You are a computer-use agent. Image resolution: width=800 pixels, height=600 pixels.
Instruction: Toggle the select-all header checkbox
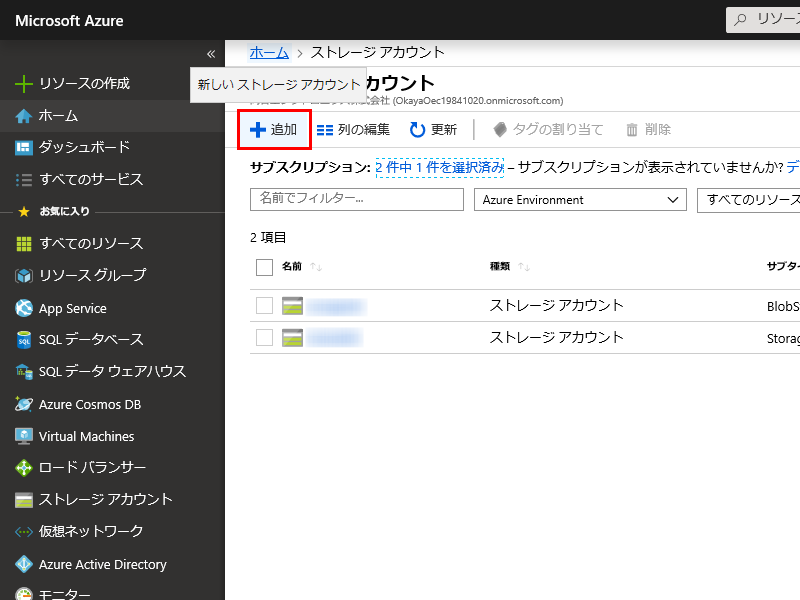[x=264, y=267]
